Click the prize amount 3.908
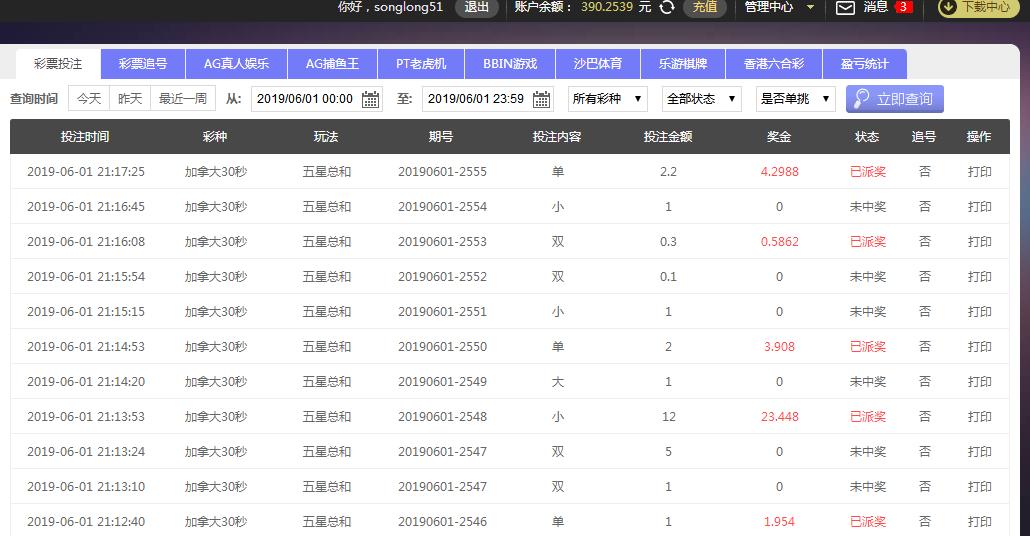Viewport: 1030px width, 536px height. pos(780,347)
